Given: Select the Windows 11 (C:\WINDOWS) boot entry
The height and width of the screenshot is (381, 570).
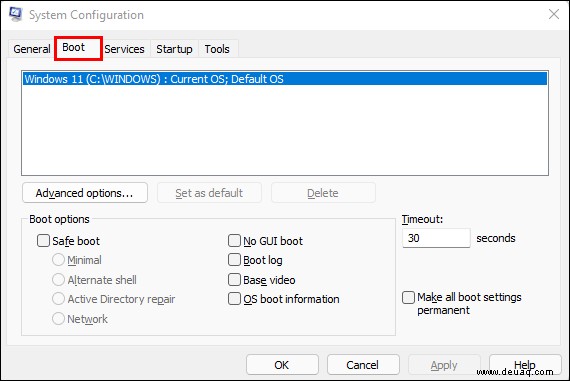Looking at the screenshot, I should point(285,79).
